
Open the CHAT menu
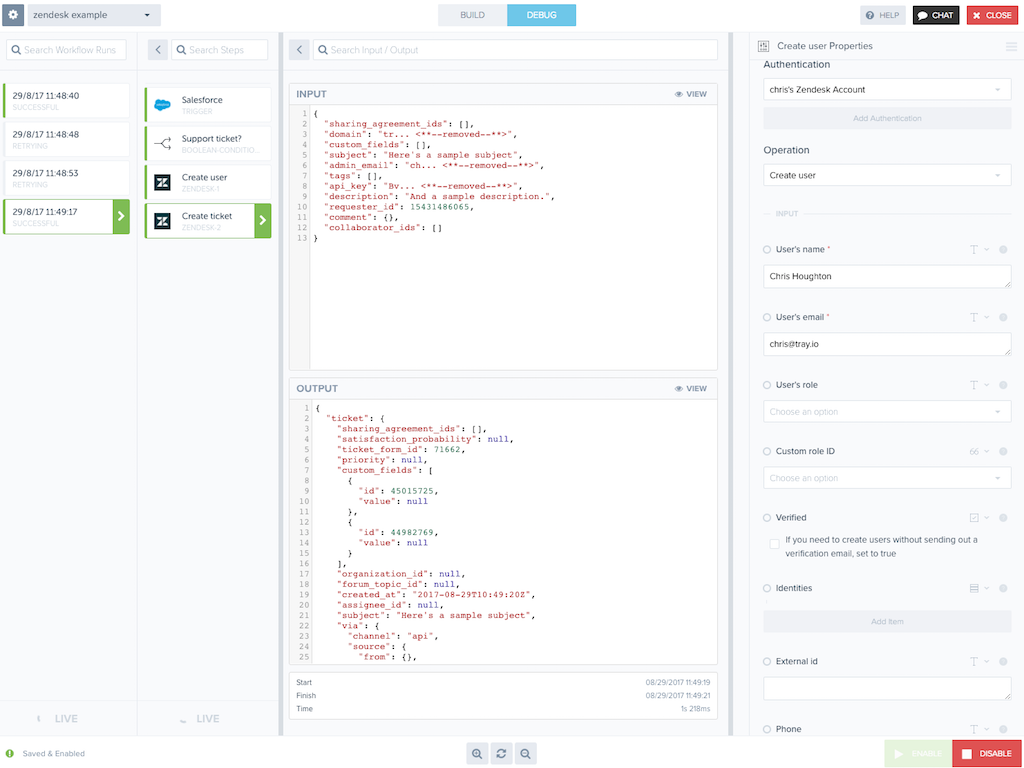936,15
